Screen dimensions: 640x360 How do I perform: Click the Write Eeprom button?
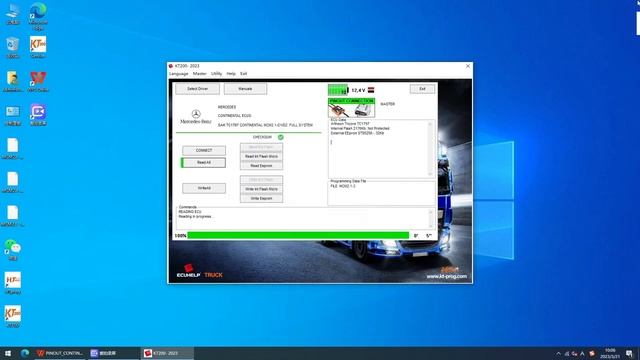261,198
